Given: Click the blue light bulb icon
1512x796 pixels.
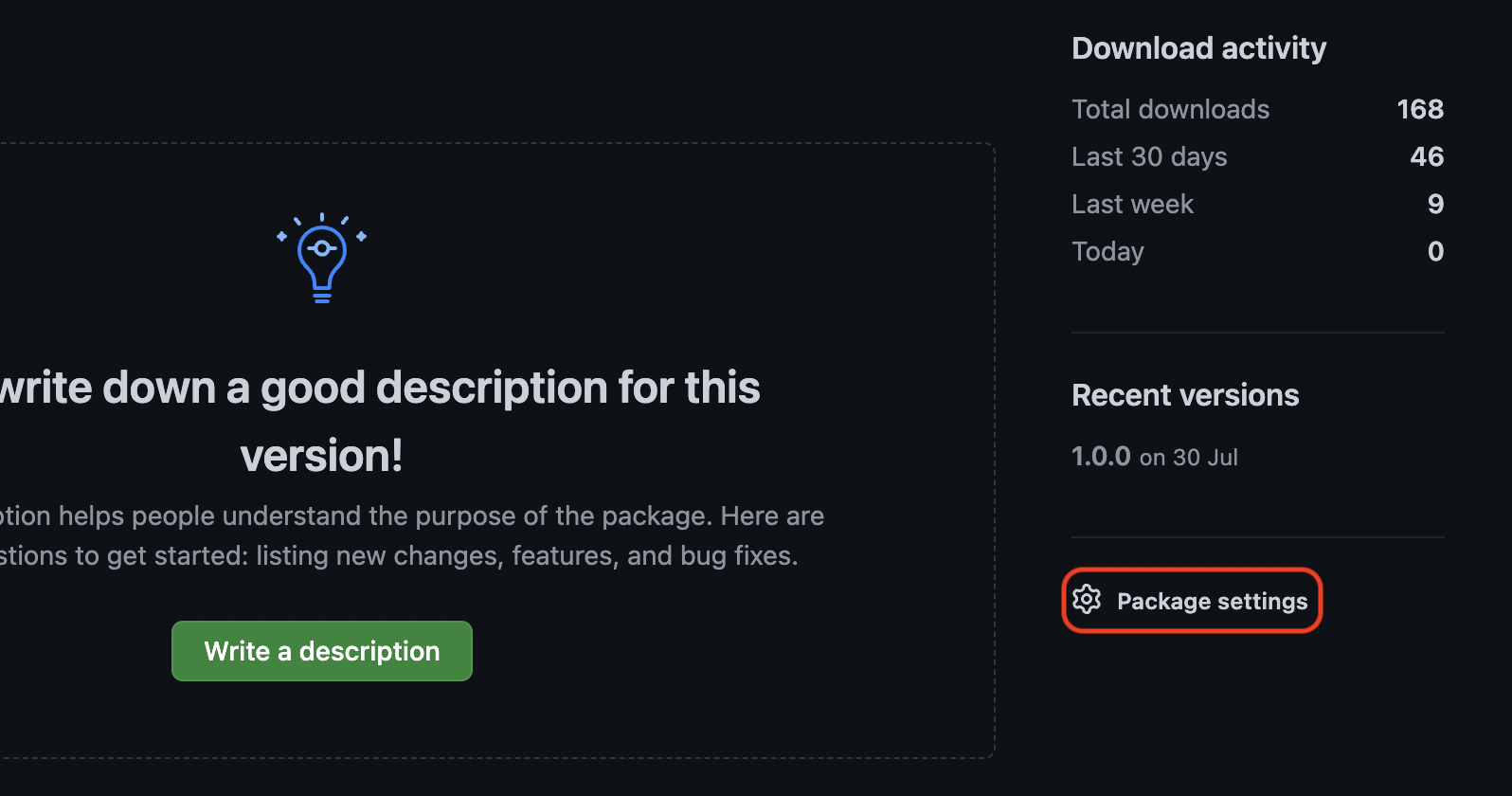Looking at the screenshot, I should click(x=322, y=258).
